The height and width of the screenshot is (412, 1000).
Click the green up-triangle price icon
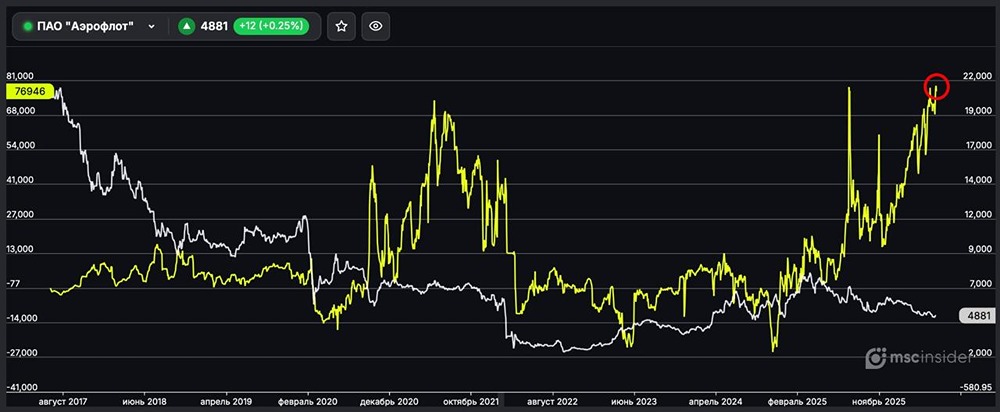(186, 26)
